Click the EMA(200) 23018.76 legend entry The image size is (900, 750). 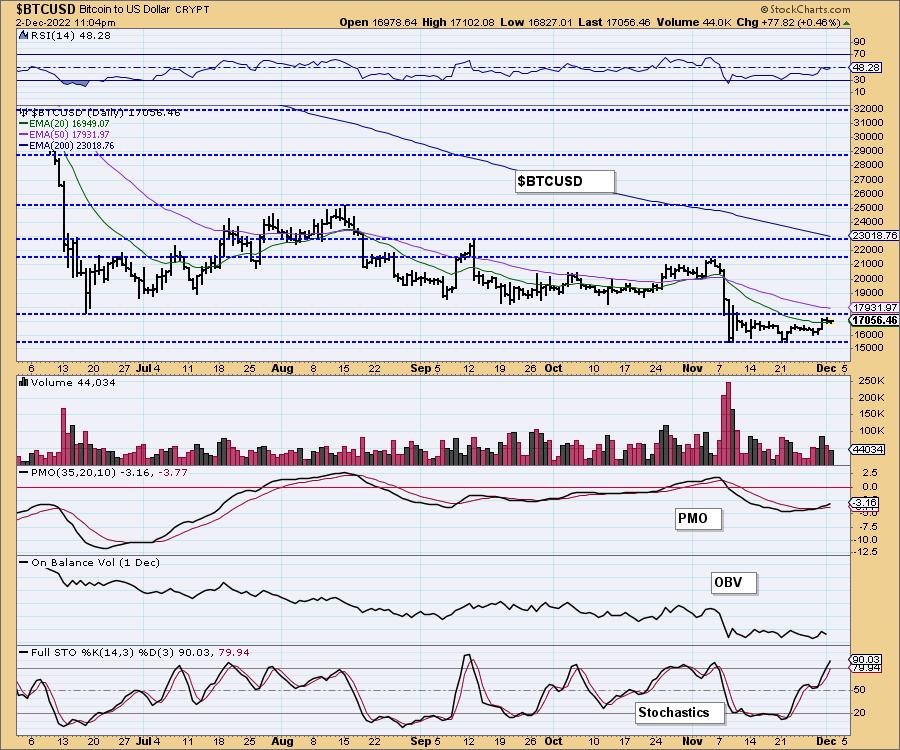point(67,146)
